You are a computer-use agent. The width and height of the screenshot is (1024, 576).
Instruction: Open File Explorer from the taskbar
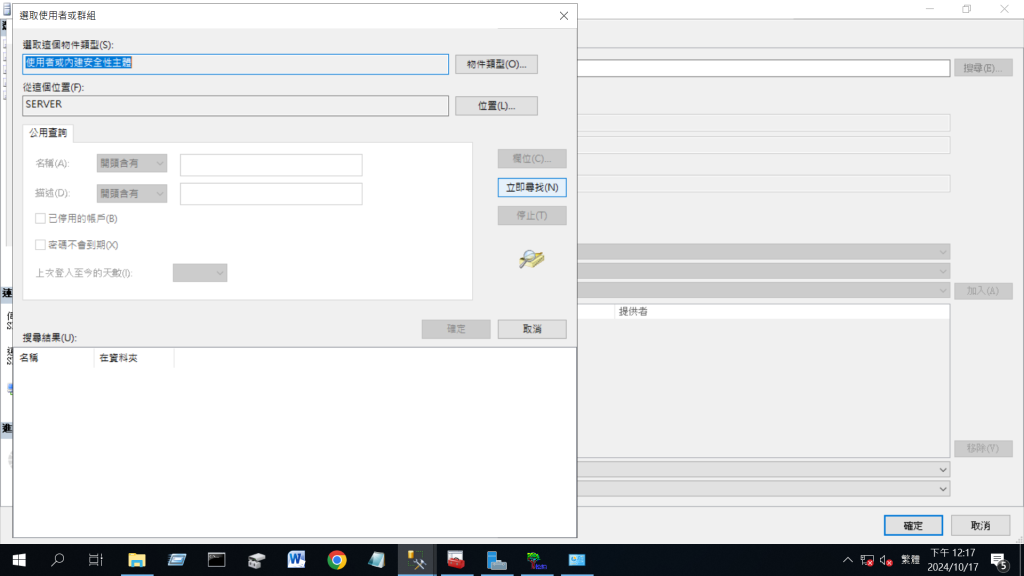[x=137, y=560]
